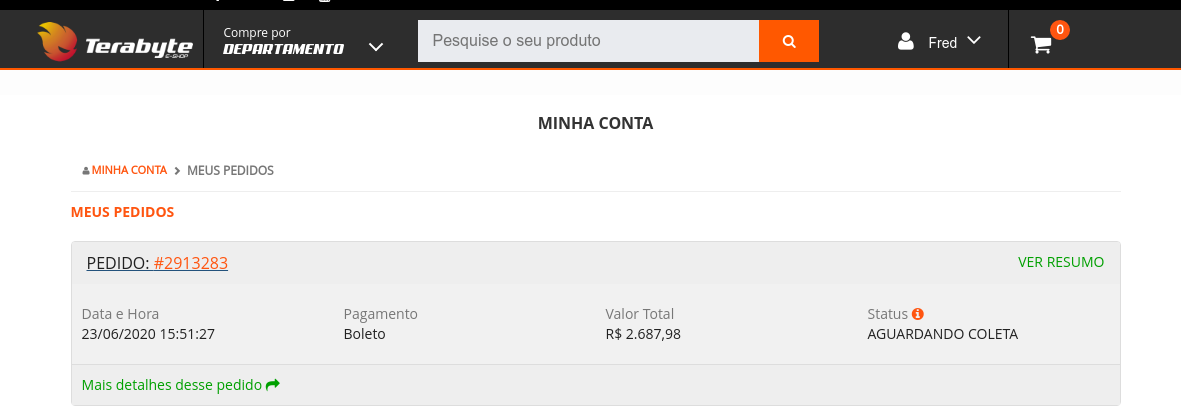The image size is (1181, 420).
Task: Click the breadcrumb separator chevron
Action: (x=177, y=171)
